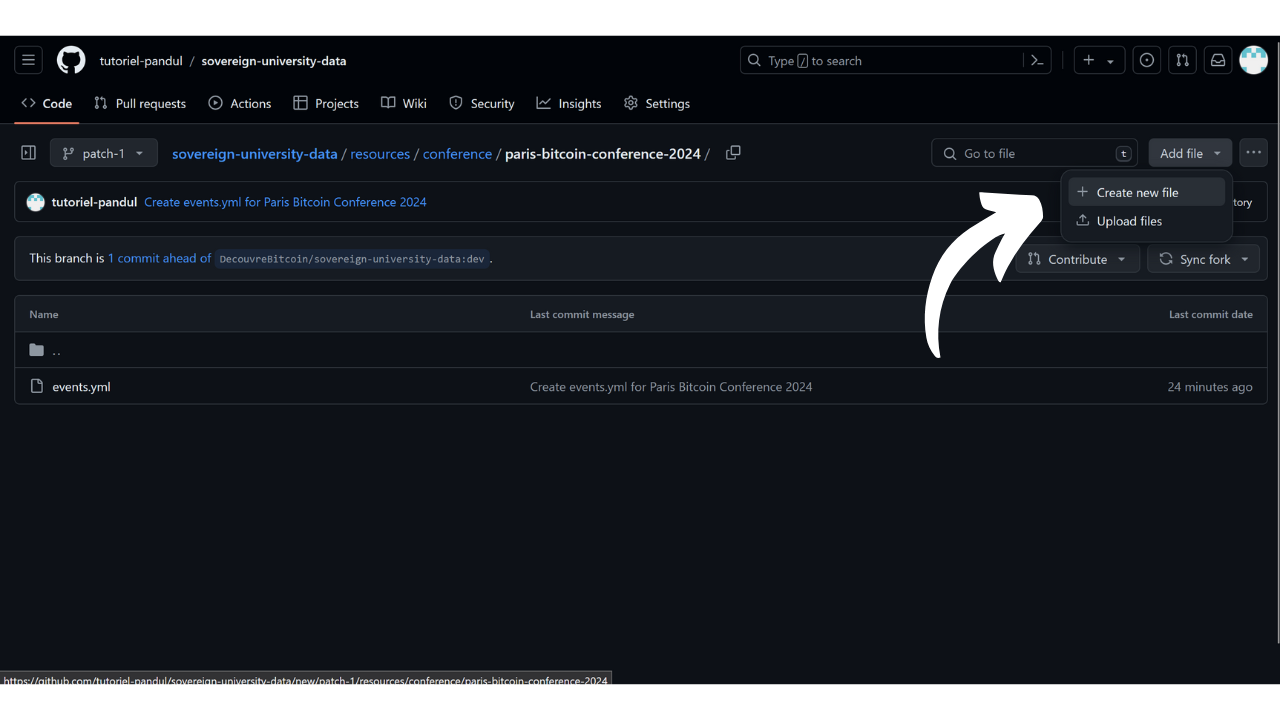Viewport: 1280px width, 720px height.
Task: Click the GitHub logo homepage icon
Action: [x=71, y=61]
